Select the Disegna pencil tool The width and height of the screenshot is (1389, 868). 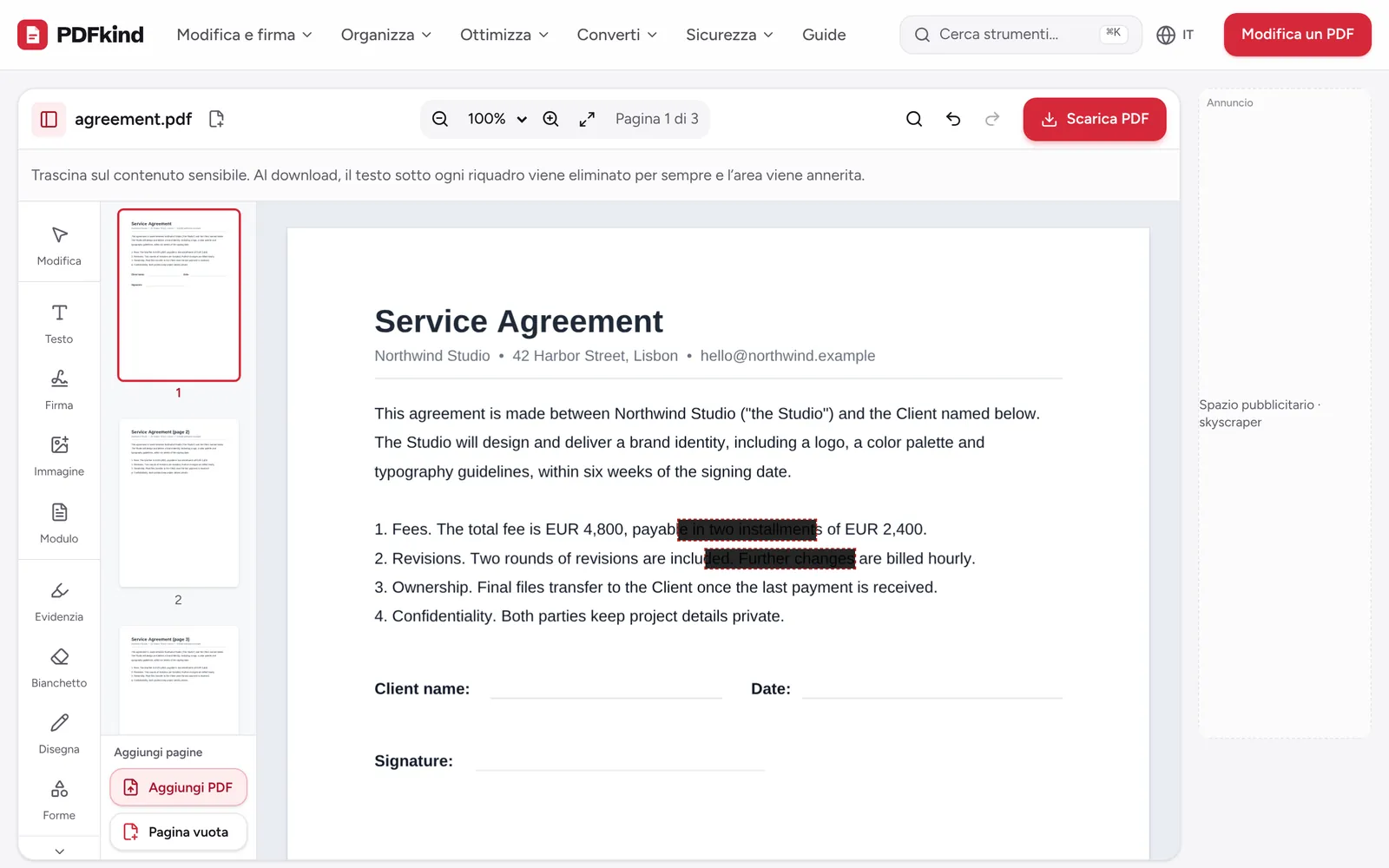pyautogui.click(x=59, y=734)
